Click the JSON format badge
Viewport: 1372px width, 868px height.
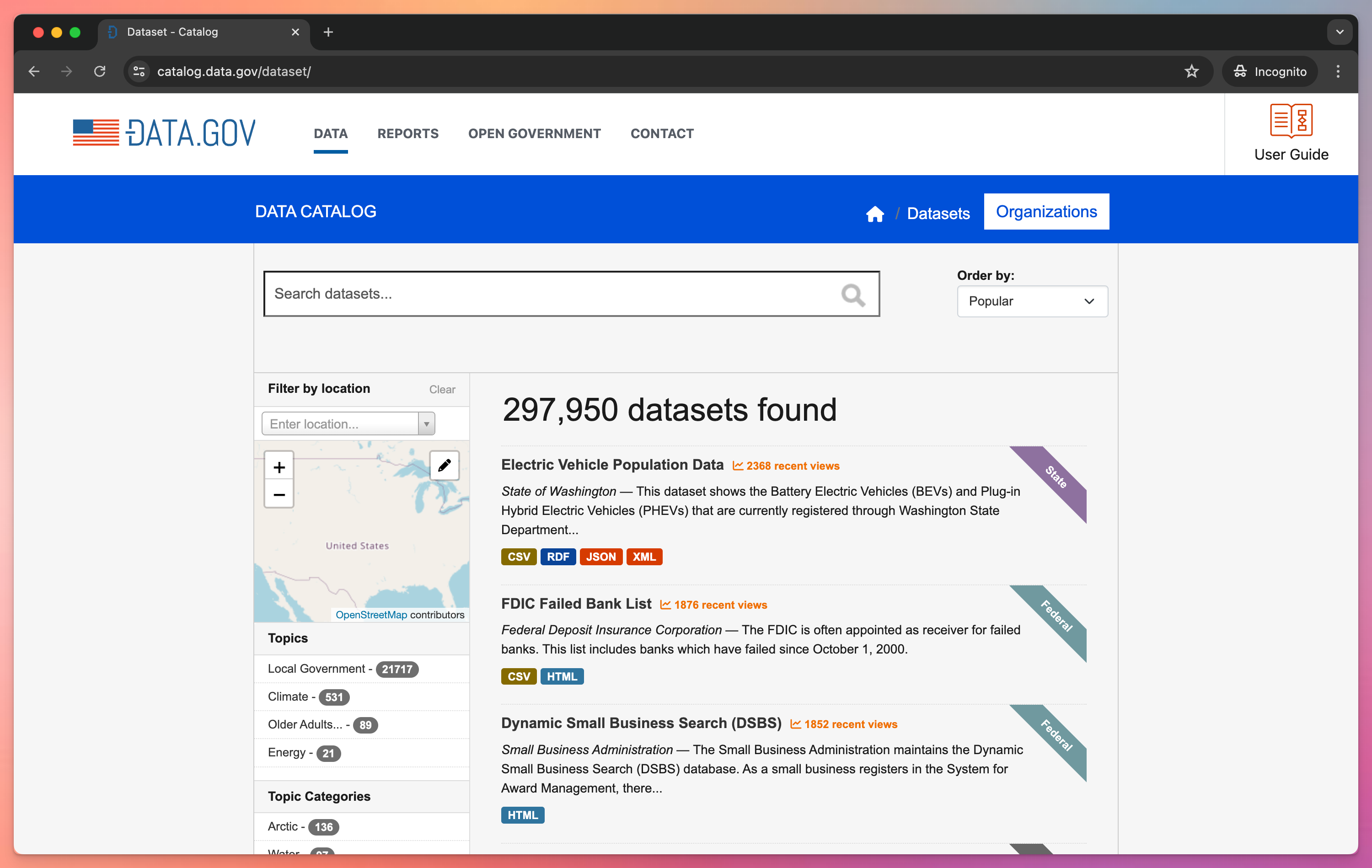pos(600,556)
